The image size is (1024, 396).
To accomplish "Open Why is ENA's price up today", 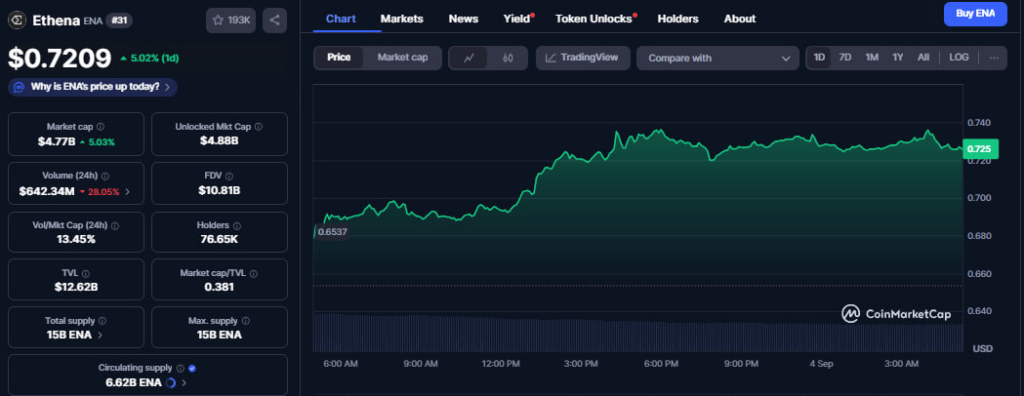I will (x=93, y=87).
